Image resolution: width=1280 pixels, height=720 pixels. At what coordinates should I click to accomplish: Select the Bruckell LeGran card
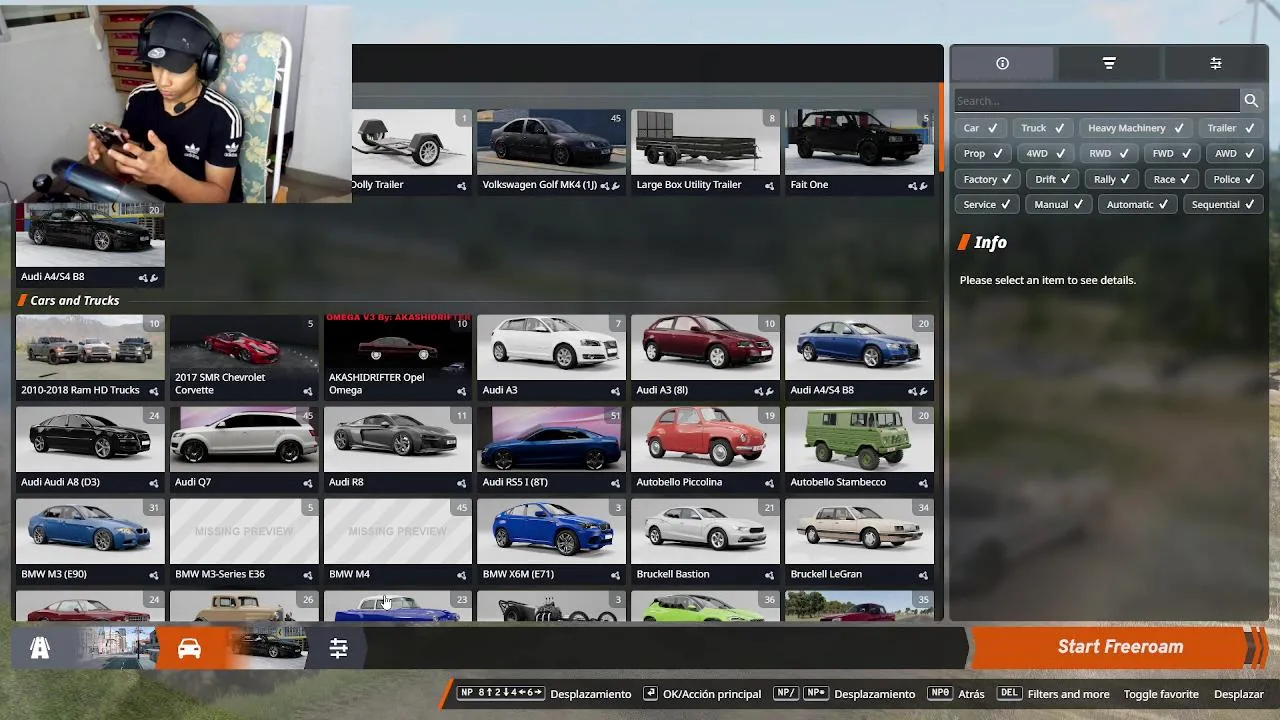(x=859, y=541)
